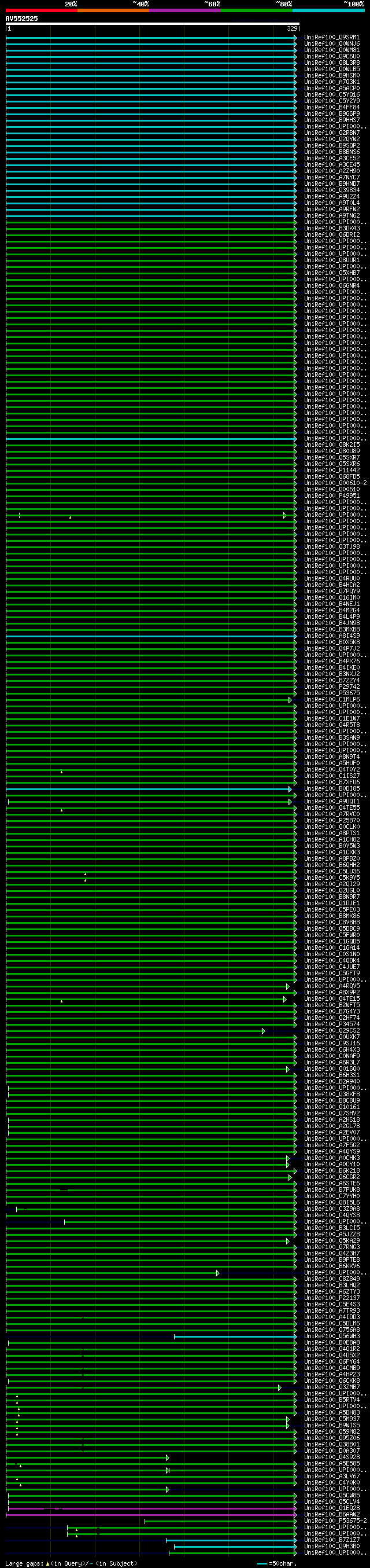Click the green ~80% identity legend bar

[256, 10]
